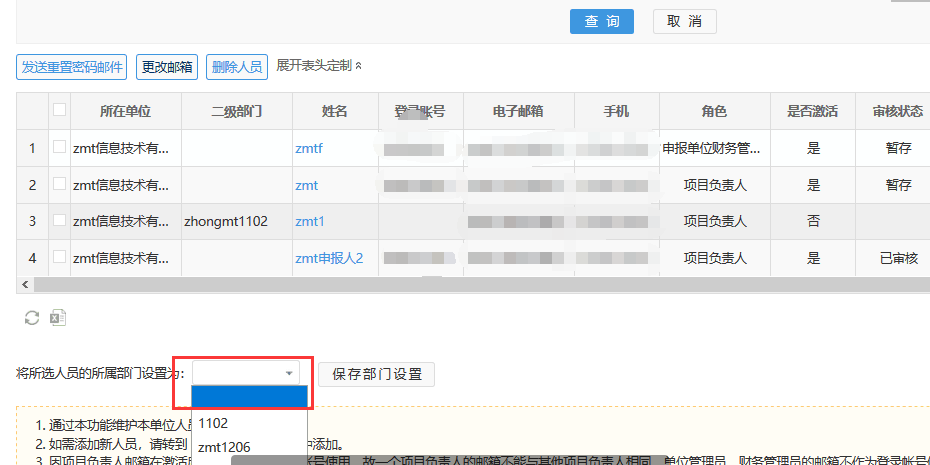
Task: Click the 姓名 column header
Action: tap(335, 111)
